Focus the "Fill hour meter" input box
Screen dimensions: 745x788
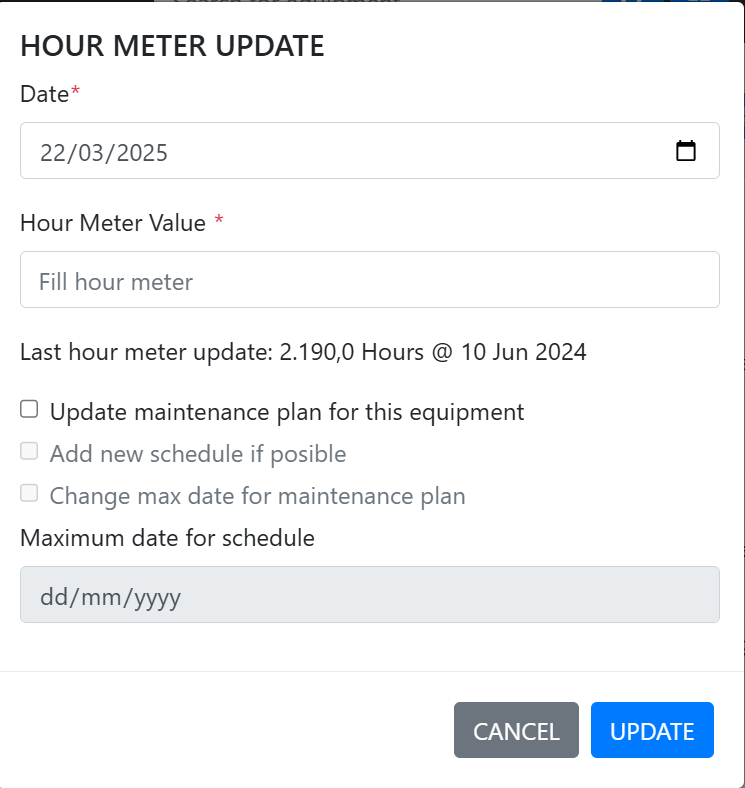(369, 280)
